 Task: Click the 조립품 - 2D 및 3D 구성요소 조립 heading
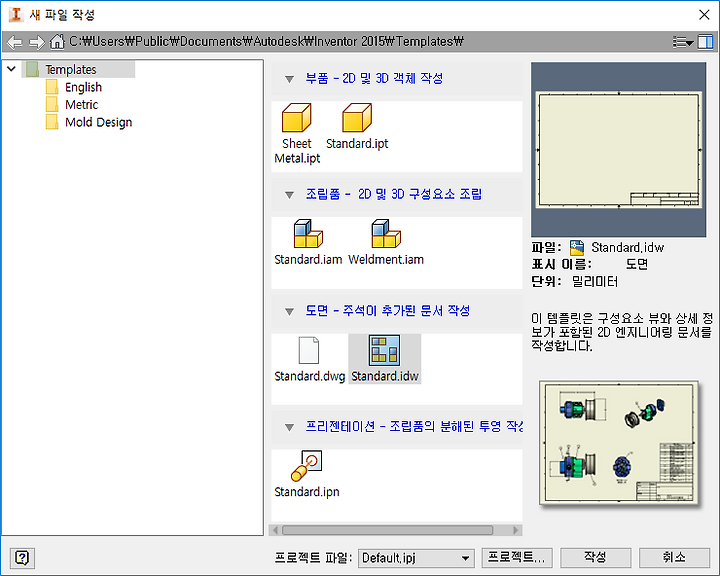pyautogui.click(x=394, y=194)
